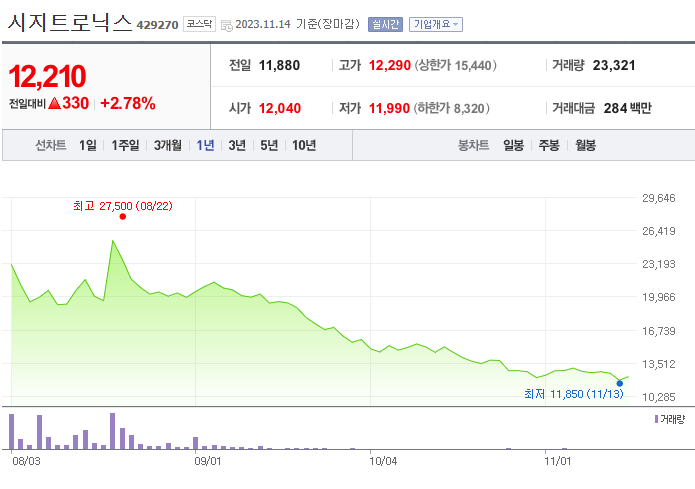This screenshot has height=489, width=695.
Task: Click the 코스닥 market badge
Action: coord(199,24)
